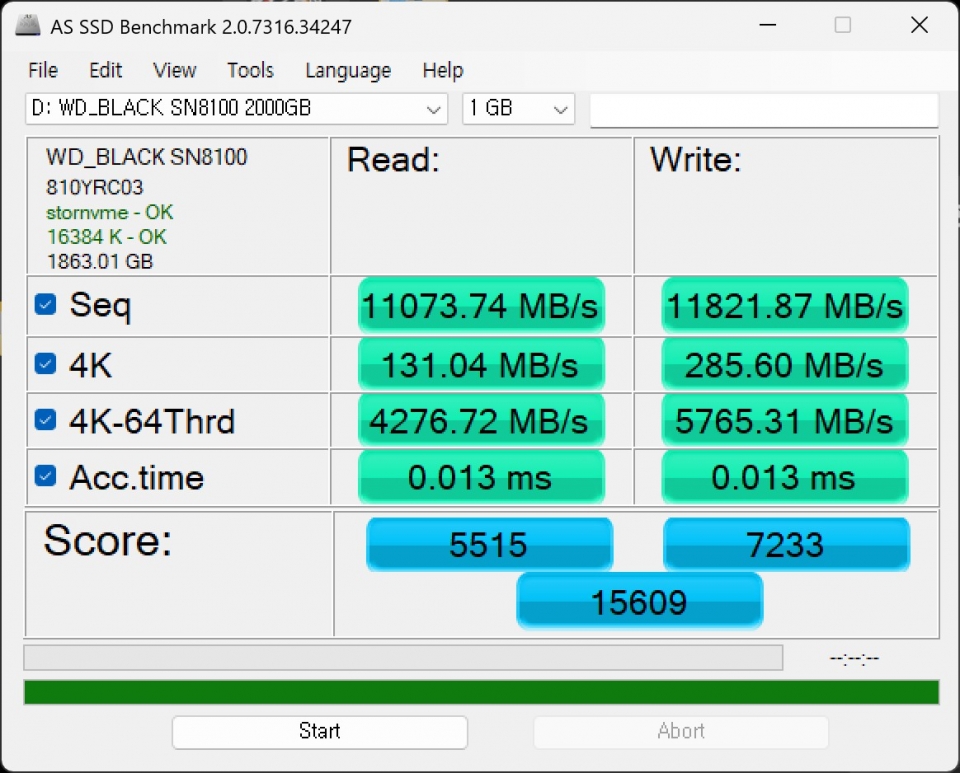Uncheck the 4K test checkbox
The width and height of the screenshot is (960, 773).
[45, 364]
